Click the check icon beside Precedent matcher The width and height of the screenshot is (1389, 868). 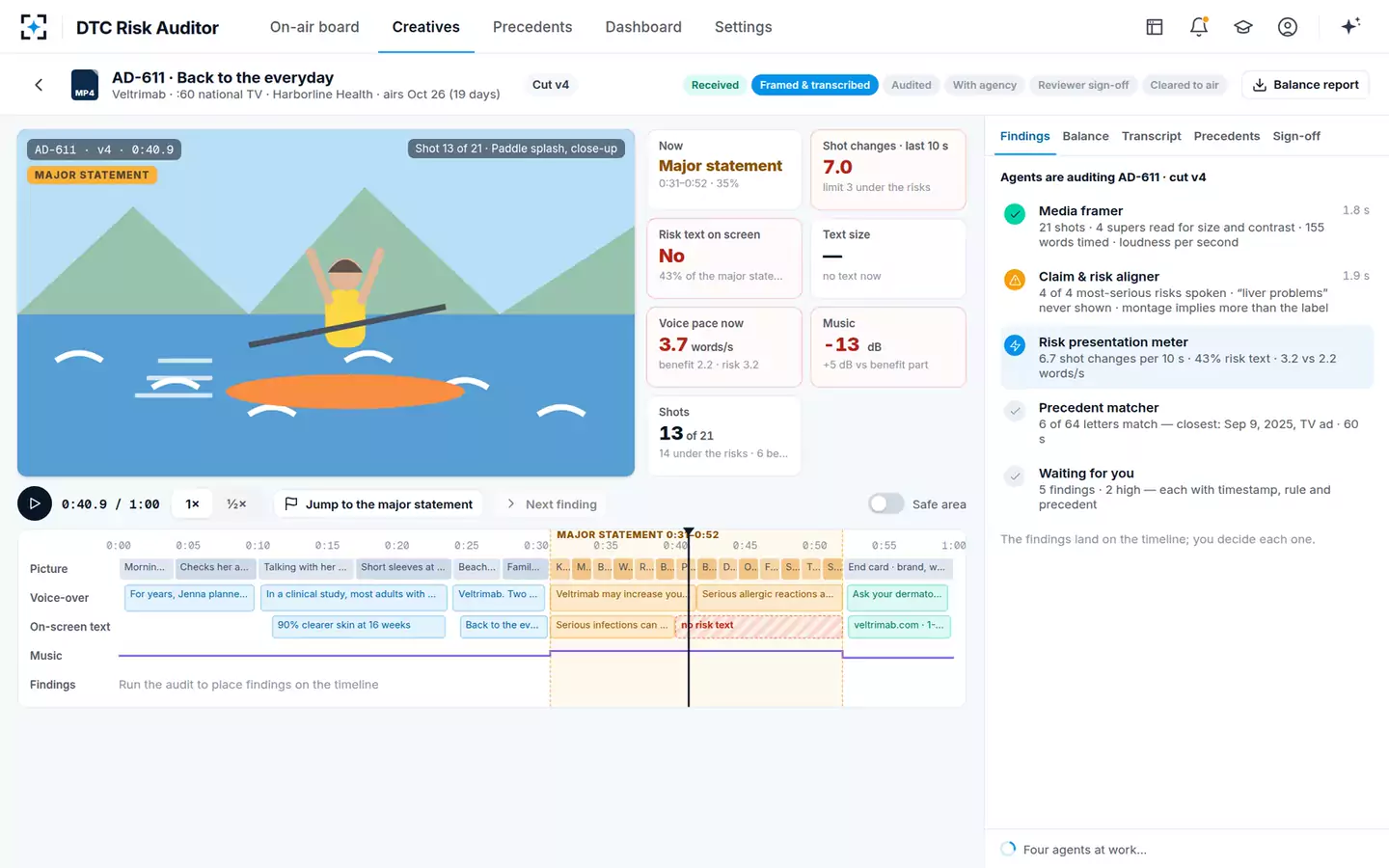tap(1015, 411)
